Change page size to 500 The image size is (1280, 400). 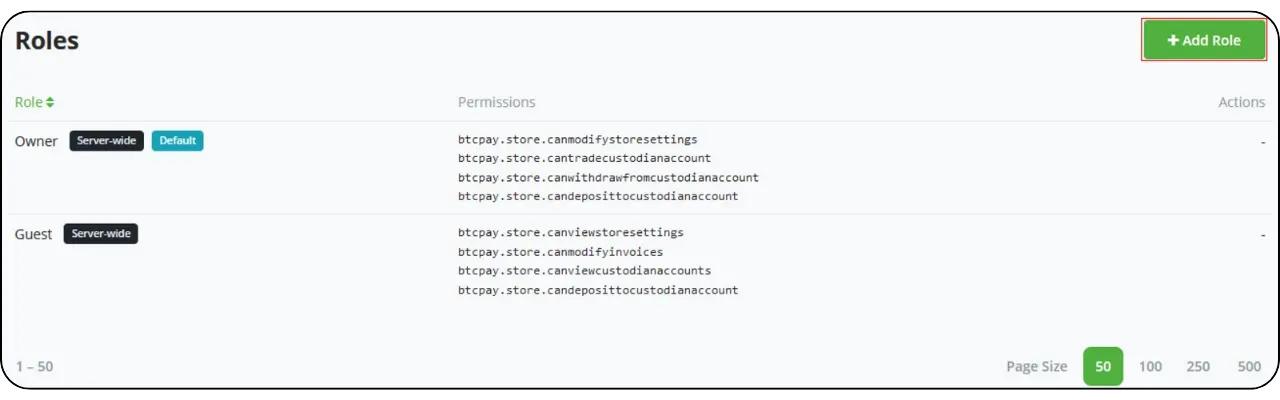pyautogui.click(x=1249, y=366)
